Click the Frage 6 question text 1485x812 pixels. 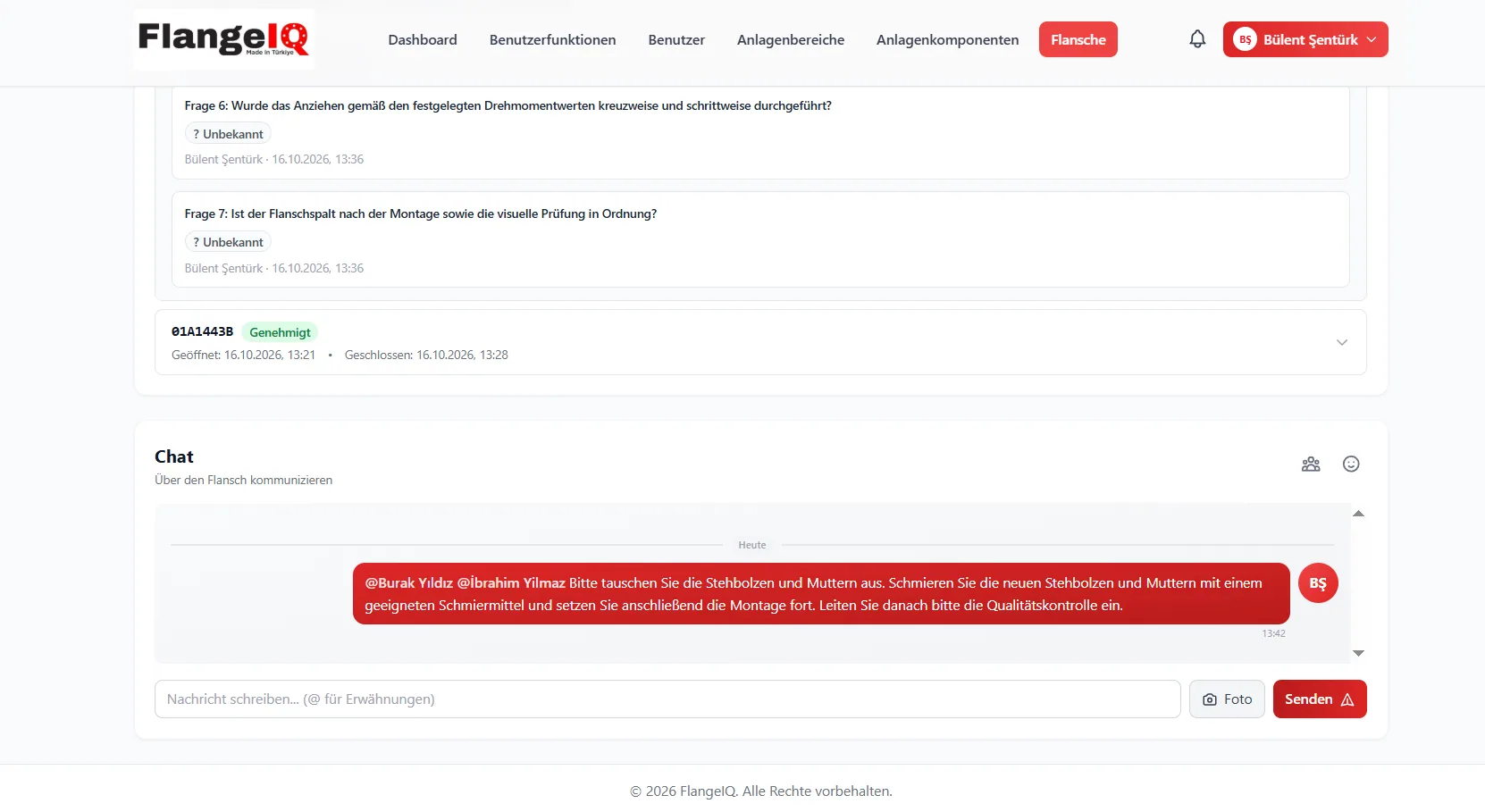508,105
